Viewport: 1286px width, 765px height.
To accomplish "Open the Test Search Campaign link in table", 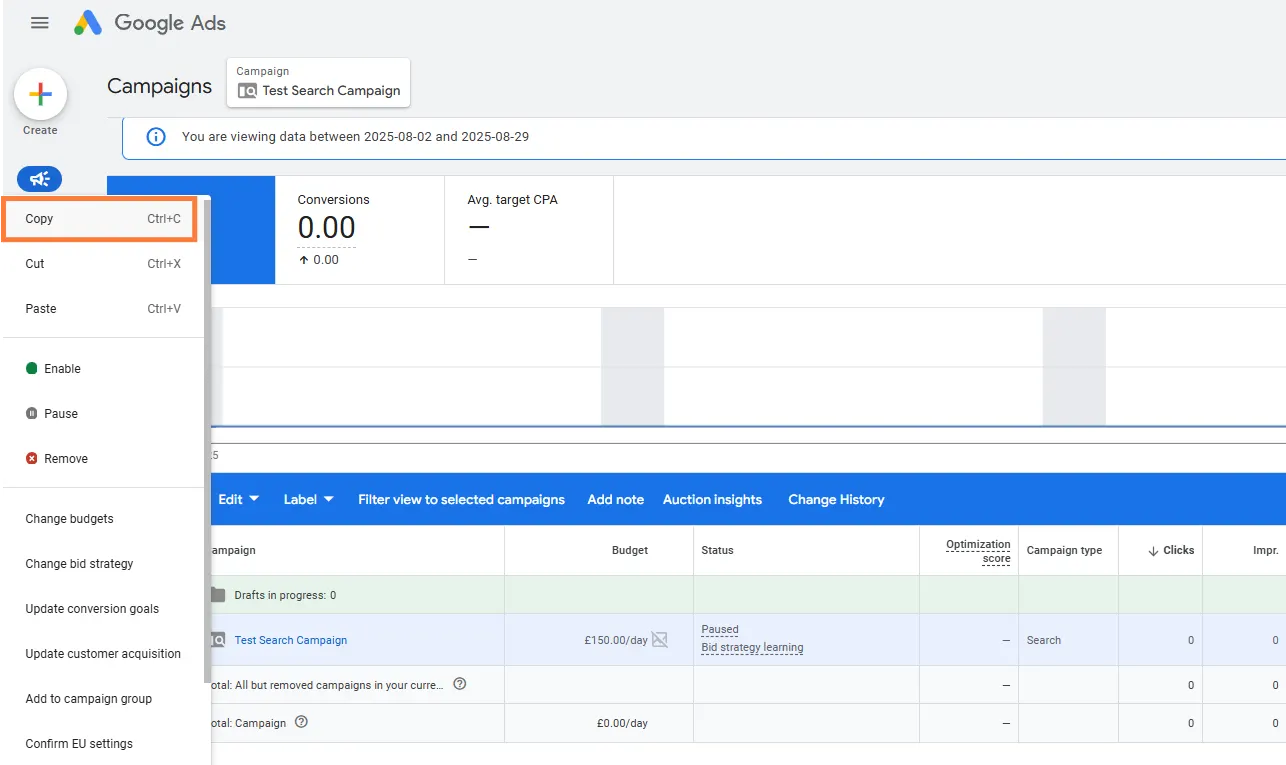I will (x=291, y=640).
